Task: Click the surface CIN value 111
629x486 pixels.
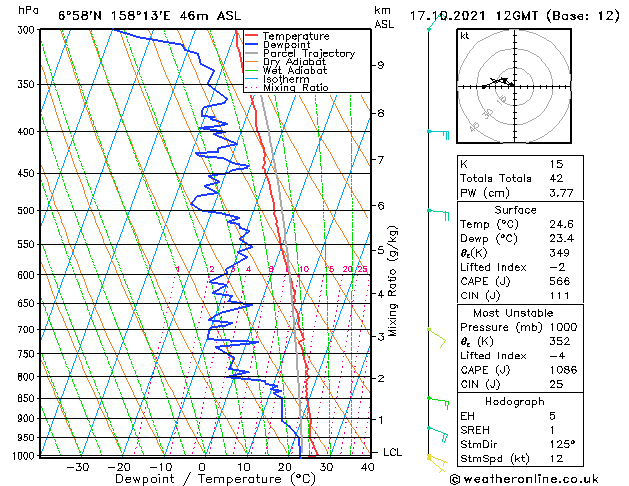Action: (559, 296)
